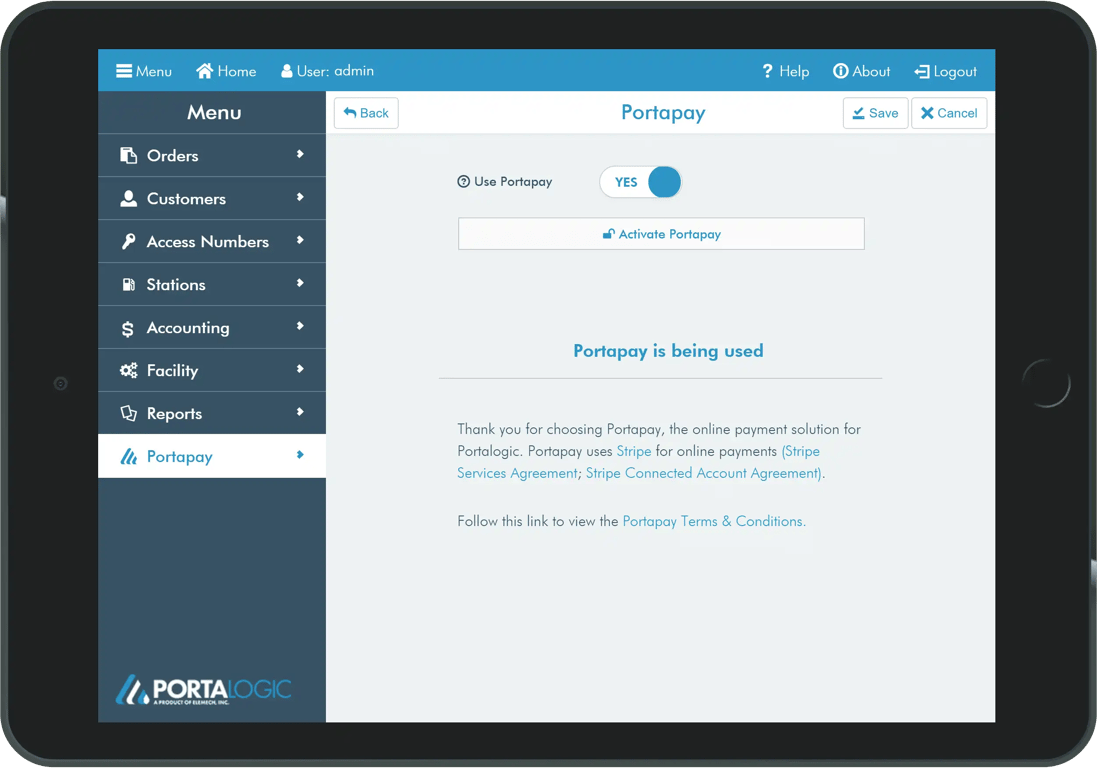The height and width of the screenshot is (768, 1097).
Task: Expand the Facility submenu arrow
Action: (x=300, y=369)
